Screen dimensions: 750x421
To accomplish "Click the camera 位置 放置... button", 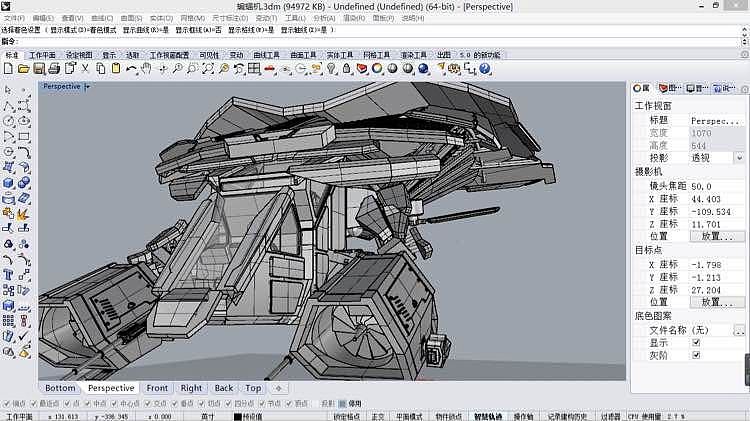I will [x=717, y=236].
